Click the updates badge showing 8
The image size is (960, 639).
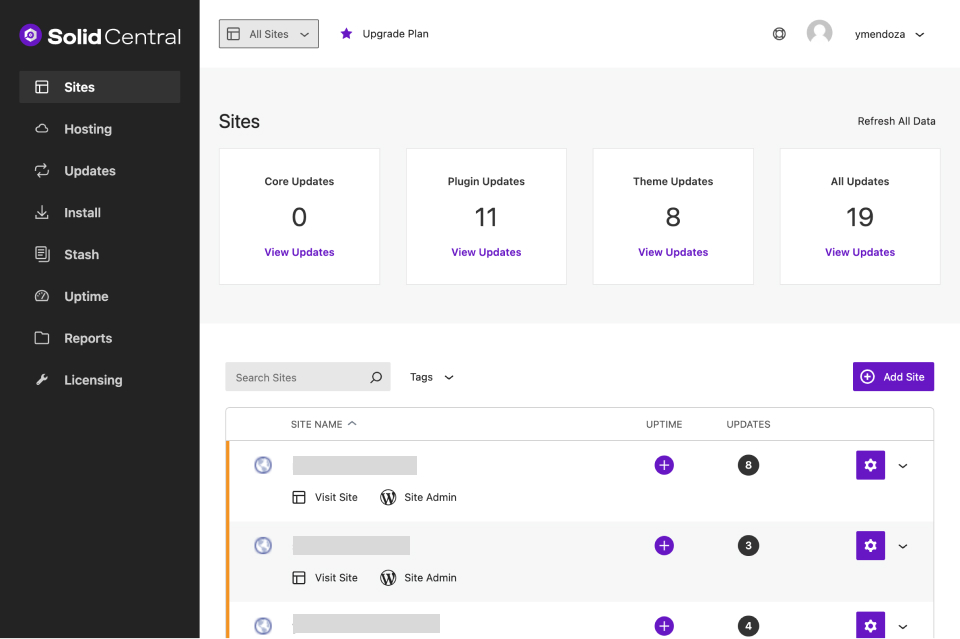coord(748,465)
